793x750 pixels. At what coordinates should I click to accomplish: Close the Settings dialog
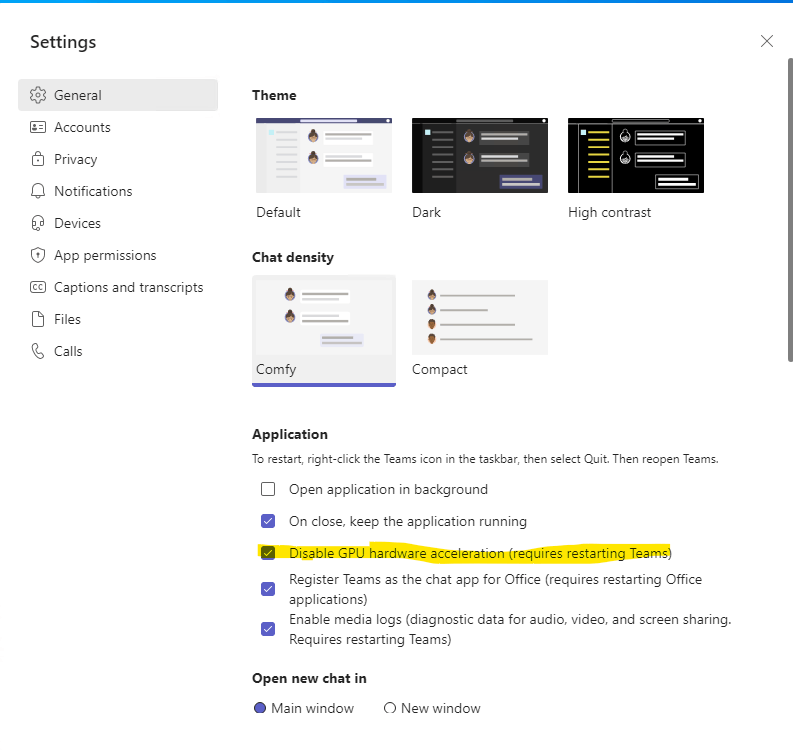(767, 41)
